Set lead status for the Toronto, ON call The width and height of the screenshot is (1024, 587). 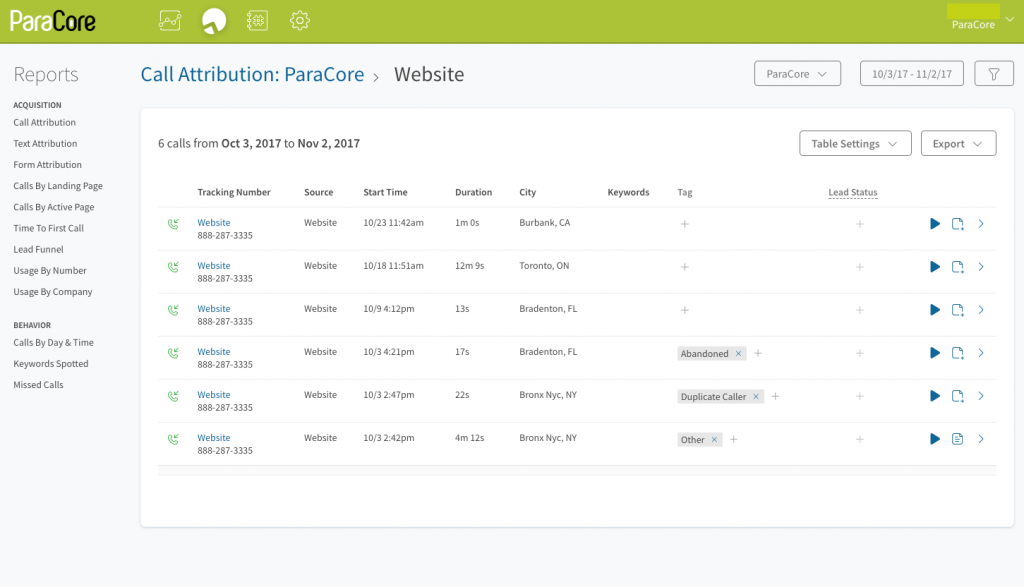859,267
